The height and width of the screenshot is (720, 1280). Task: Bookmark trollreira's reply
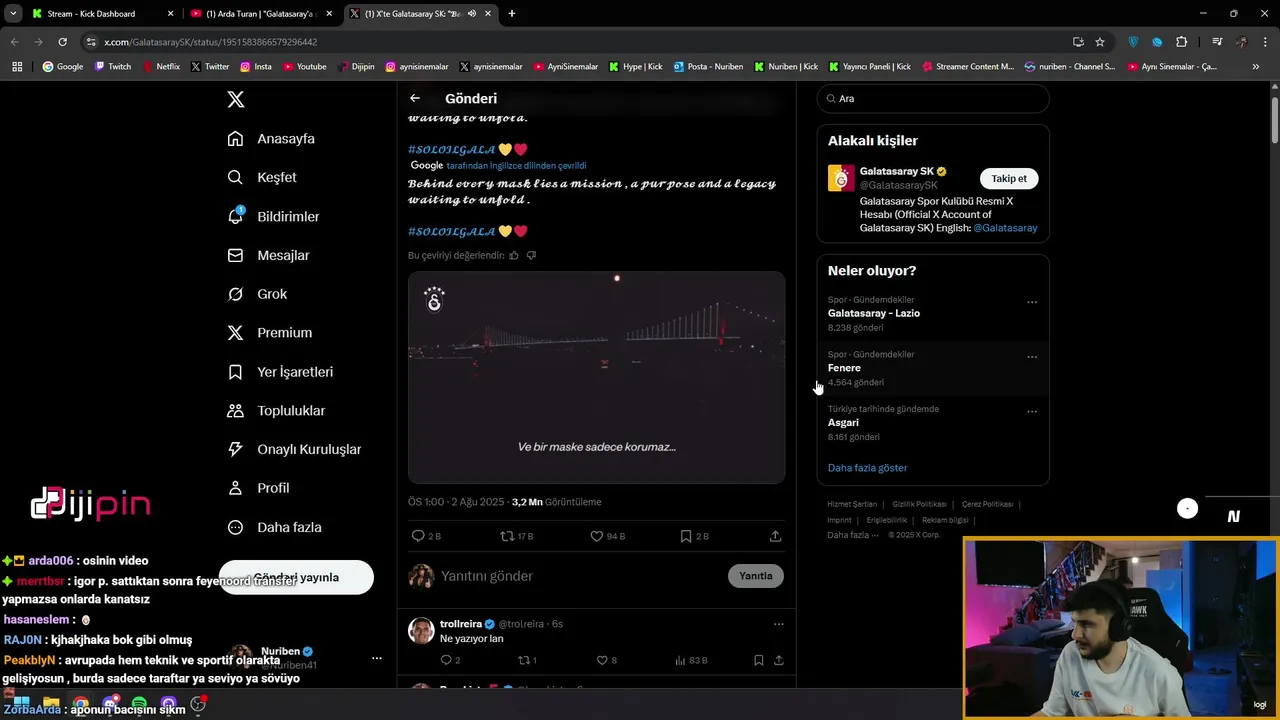click(758, 660)
